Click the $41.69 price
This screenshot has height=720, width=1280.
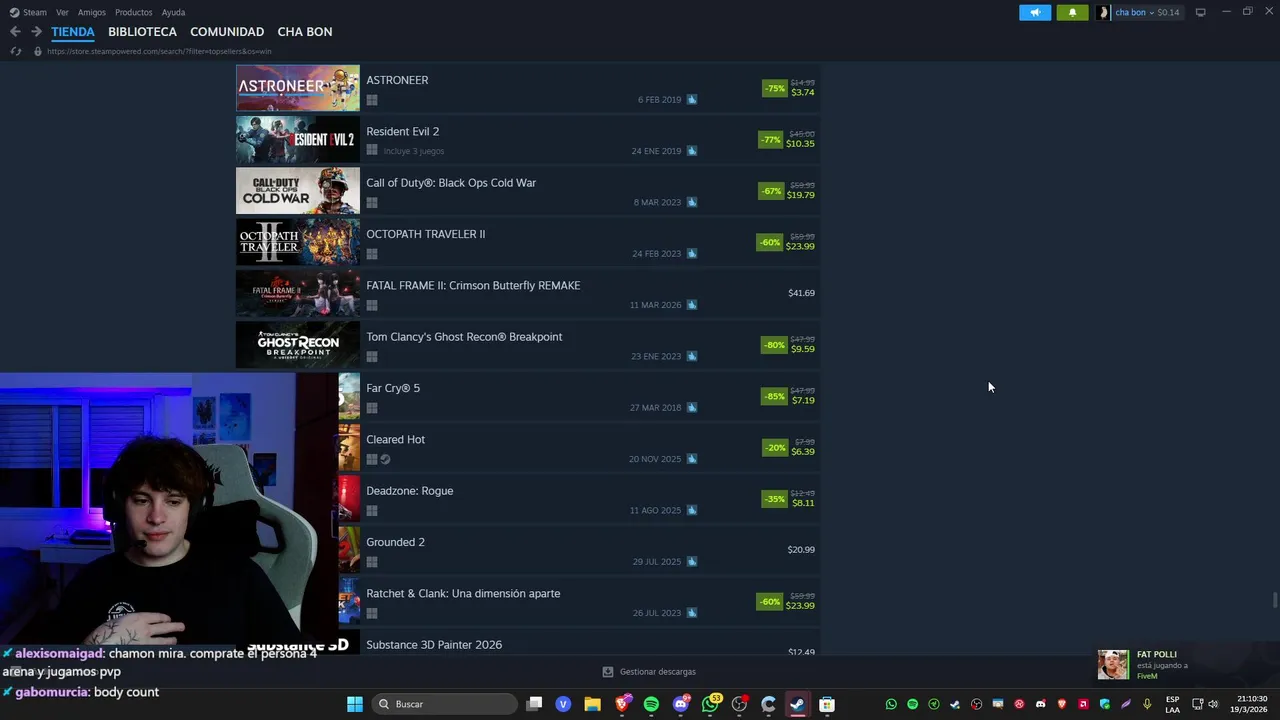click(801, 293)
